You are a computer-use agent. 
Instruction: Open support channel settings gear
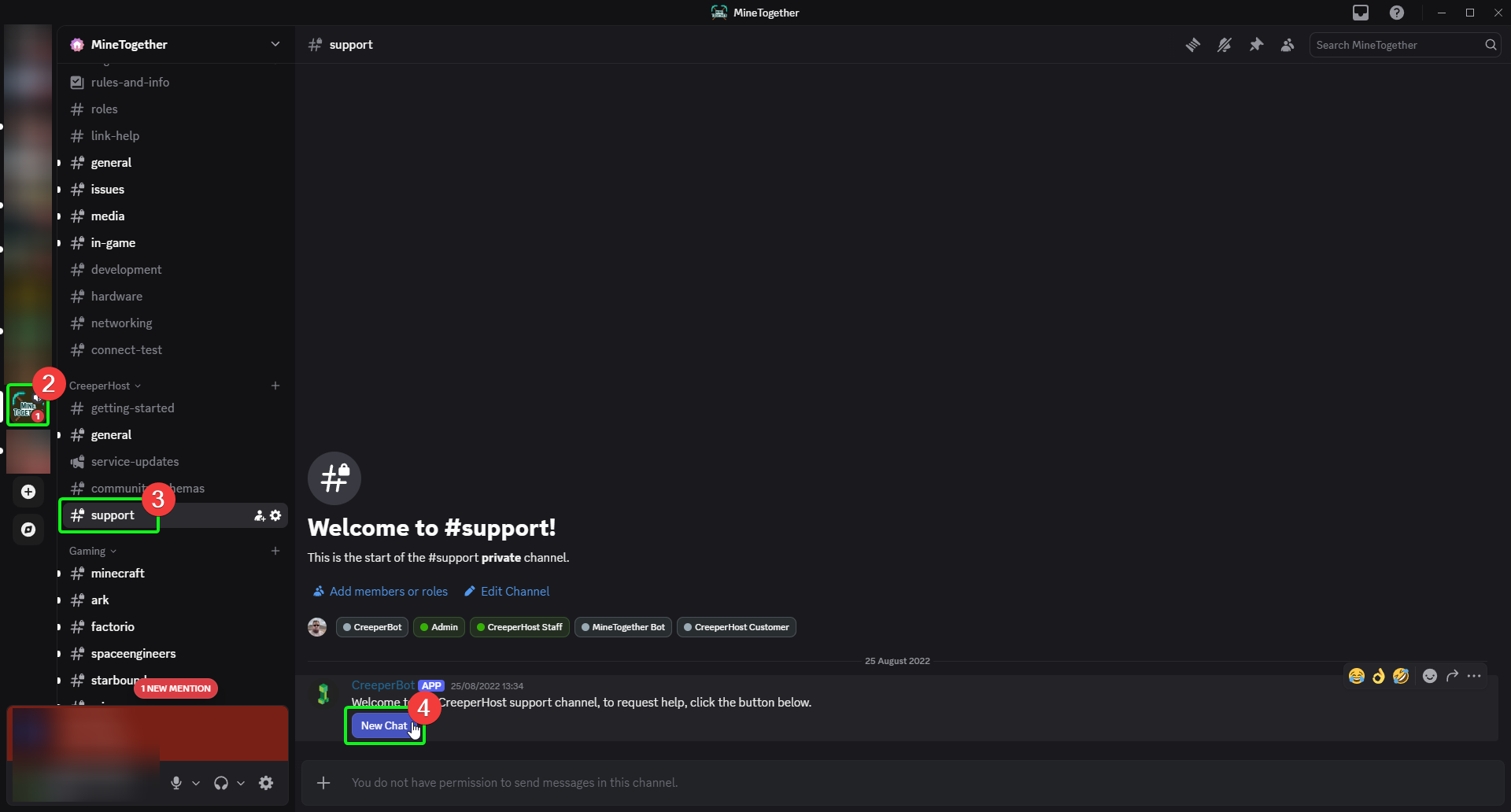coord(275,515)
